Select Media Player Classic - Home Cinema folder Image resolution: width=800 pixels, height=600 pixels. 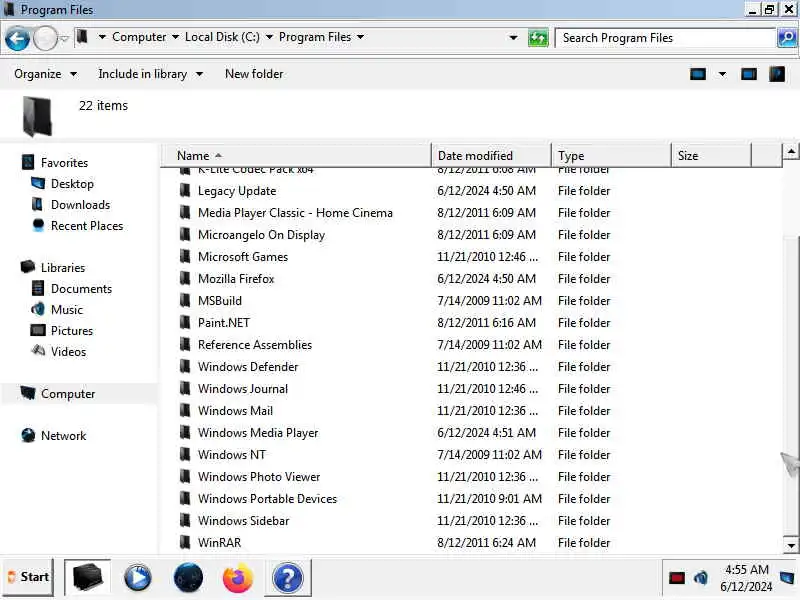click(x=295, y=213)
